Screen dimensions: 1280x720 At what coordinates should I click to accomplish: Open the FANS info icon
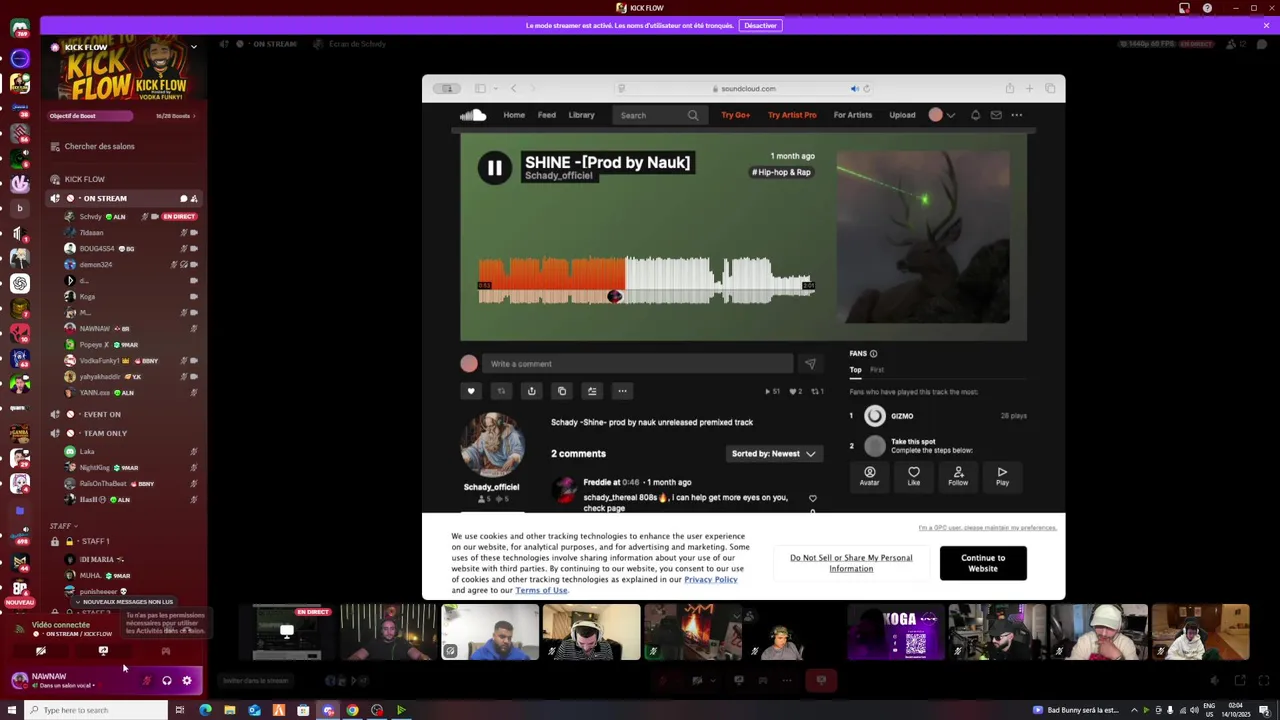[x=873, y=353]
